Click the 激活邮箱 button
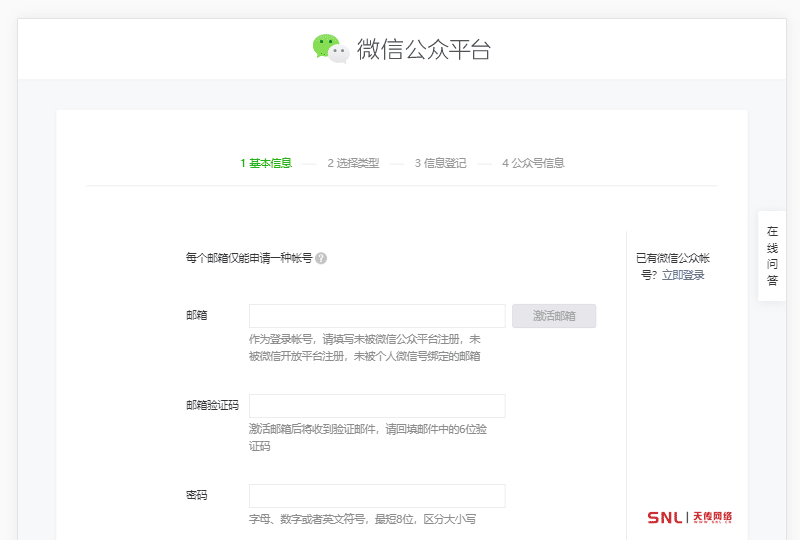The width and height of the screenshot is (800, 540). [x=554, y=316]
